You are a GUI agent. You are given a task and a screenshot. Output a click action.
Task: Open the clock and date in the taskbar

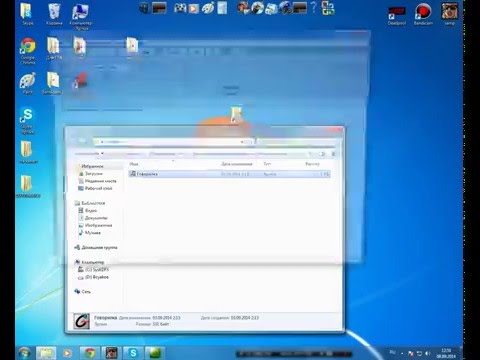click(x=446, y=353)
